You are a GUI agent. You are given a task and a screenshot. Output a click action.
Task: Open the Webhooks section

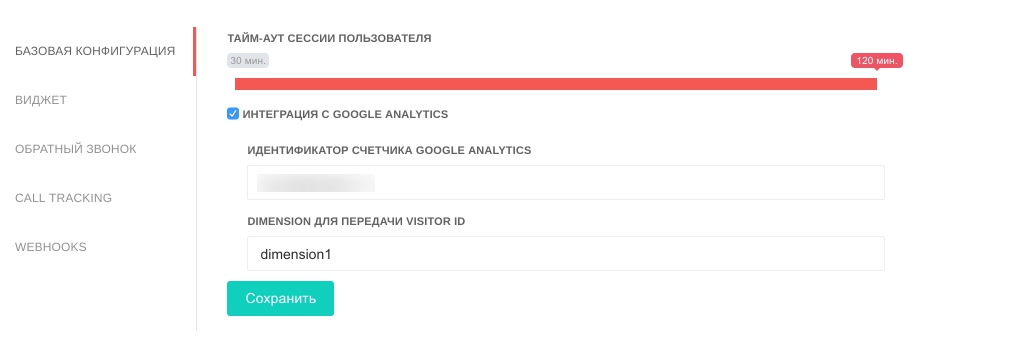(50, 247)
